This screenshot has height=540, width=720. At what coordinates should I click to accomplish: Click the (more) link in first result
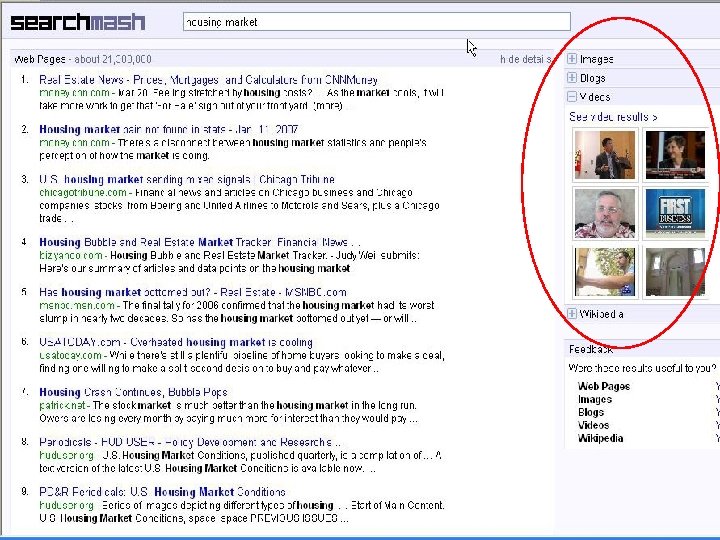(x=327, y=106)
